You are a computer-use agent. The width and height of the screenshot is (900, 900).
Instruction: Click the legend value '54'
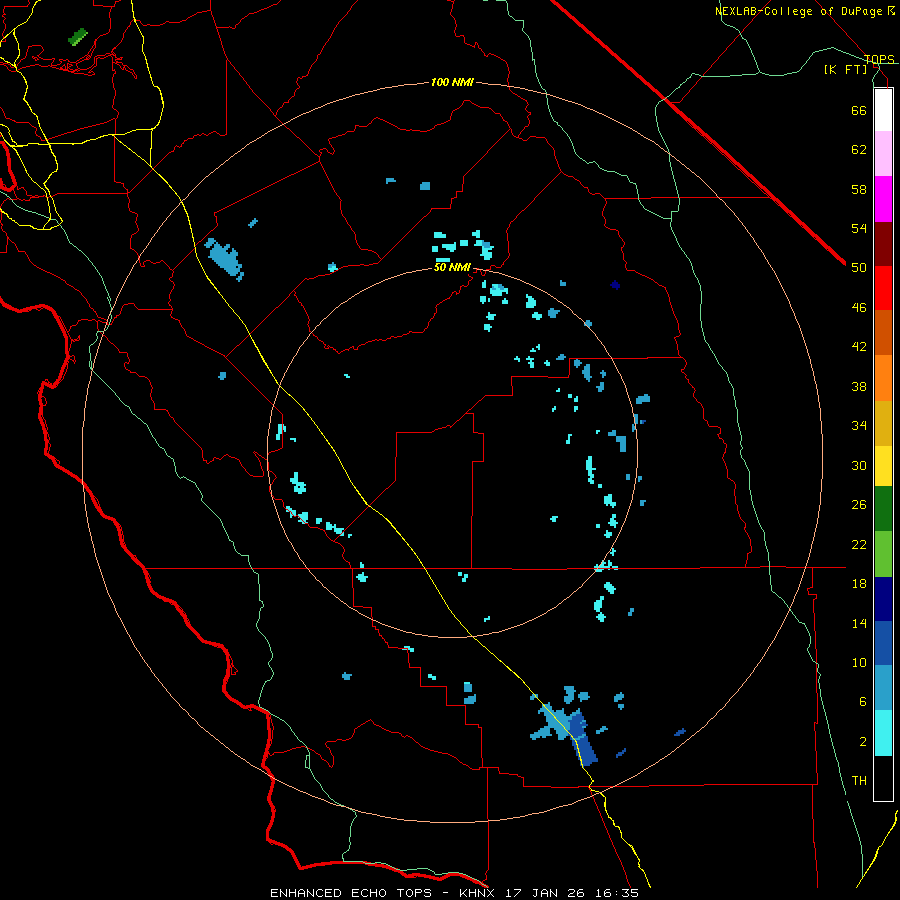(x=859, y=228)
